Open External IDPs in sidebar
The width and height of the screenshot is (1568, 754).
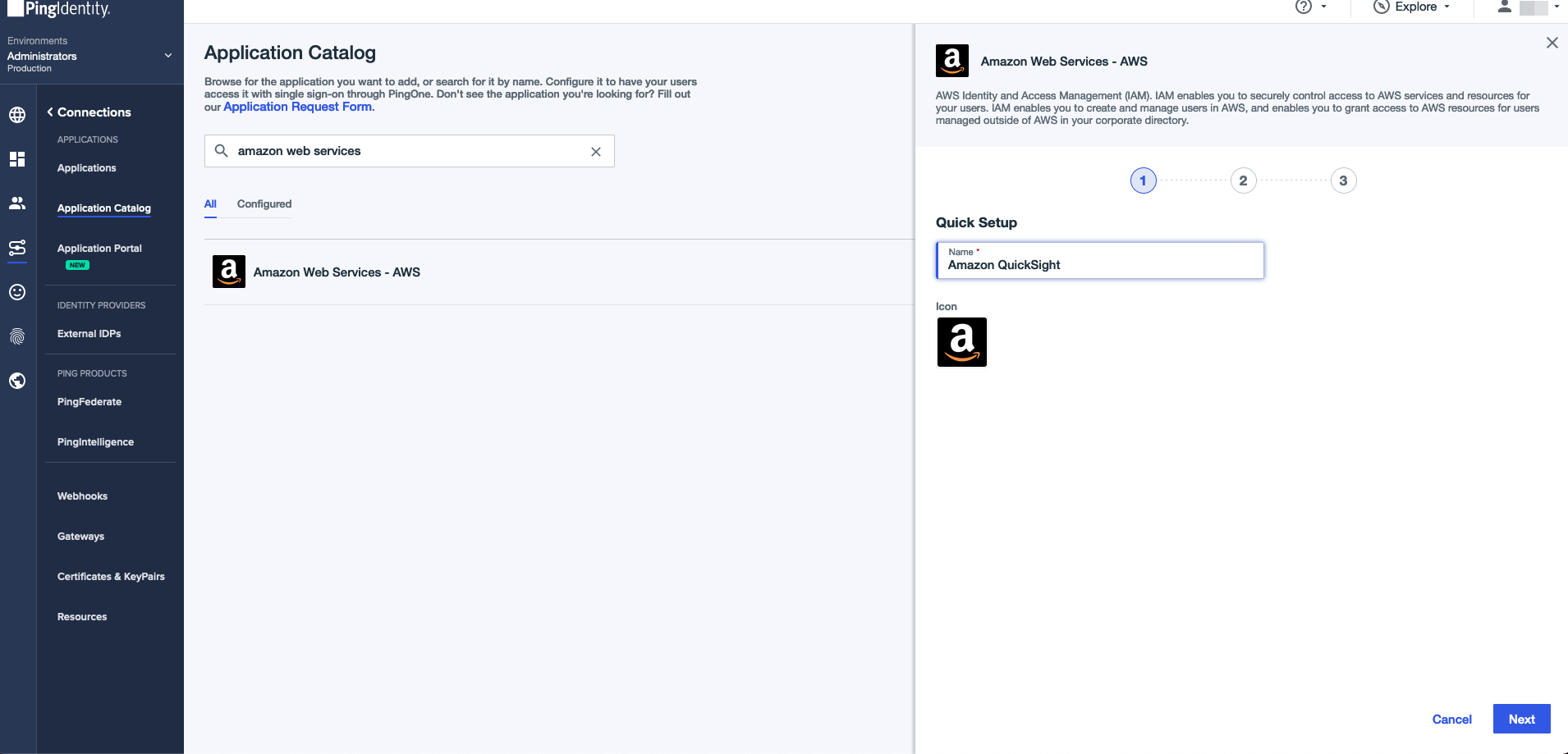(x=89, y=334)
